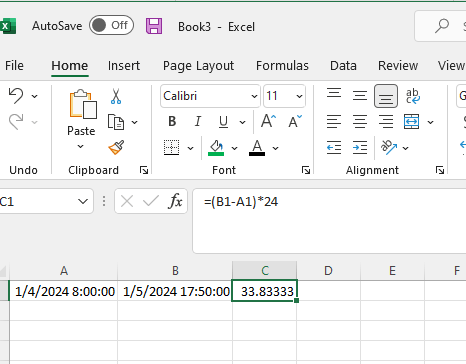Open Alignment settings dialog launcher
Viewport: 466px width, 364px height.
[x=440, y=170]
